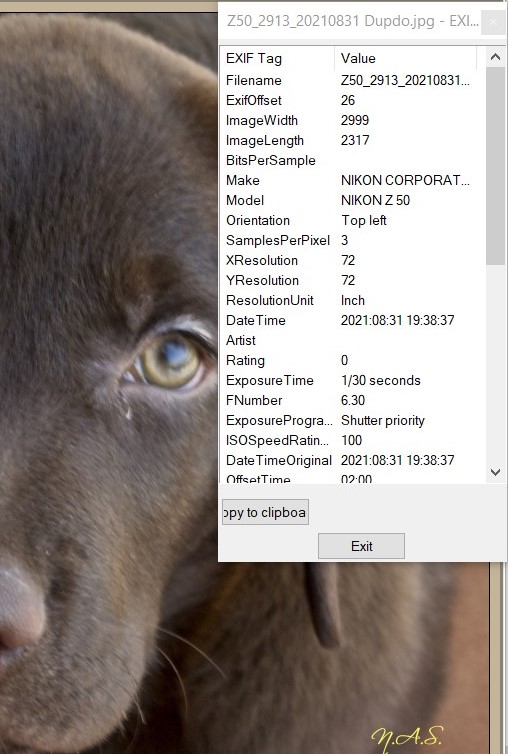Viewport: 508px width, 754px height.
Task: Select the ExposureTime row
Action: click(353, 380)
